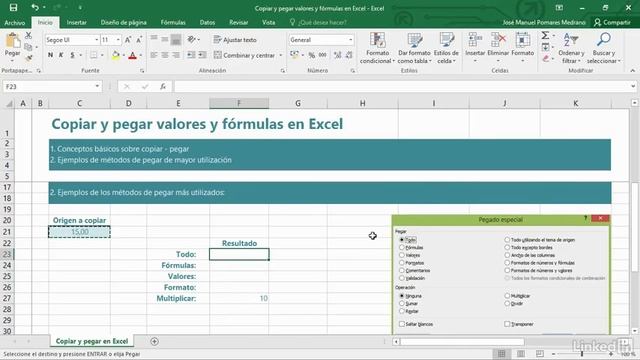640x360 pixels.
Task: Decrease font size with the small A icon
Action: tap(139, 40)
